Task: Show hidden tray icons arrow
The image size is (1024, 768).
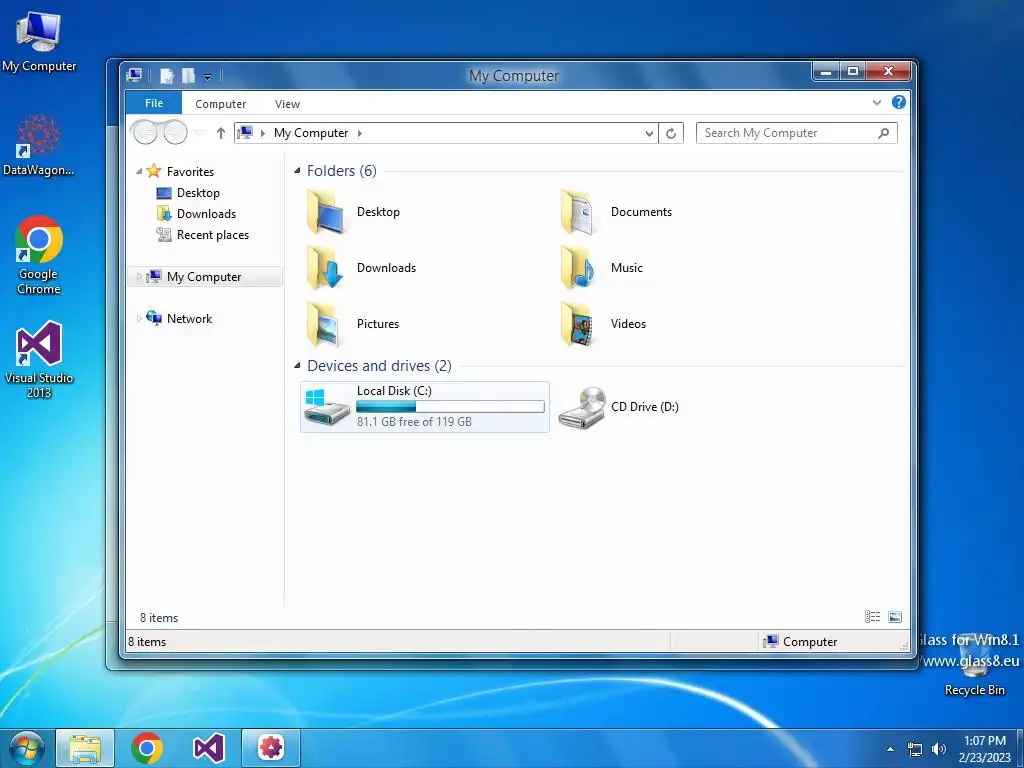Action: click(x=890, y=749)
